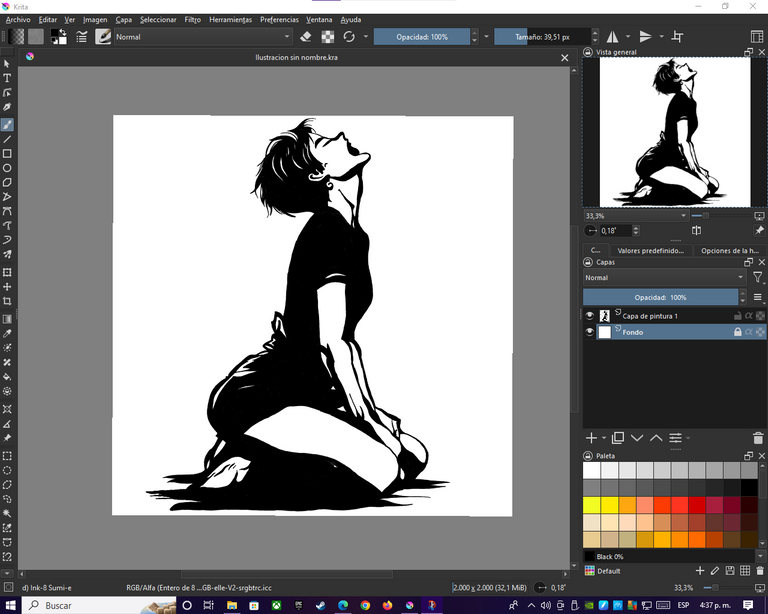Toggle visibility of the Fondo layer
The height and width of the screenshot is (614, 768).
click(x=590, y=332)
